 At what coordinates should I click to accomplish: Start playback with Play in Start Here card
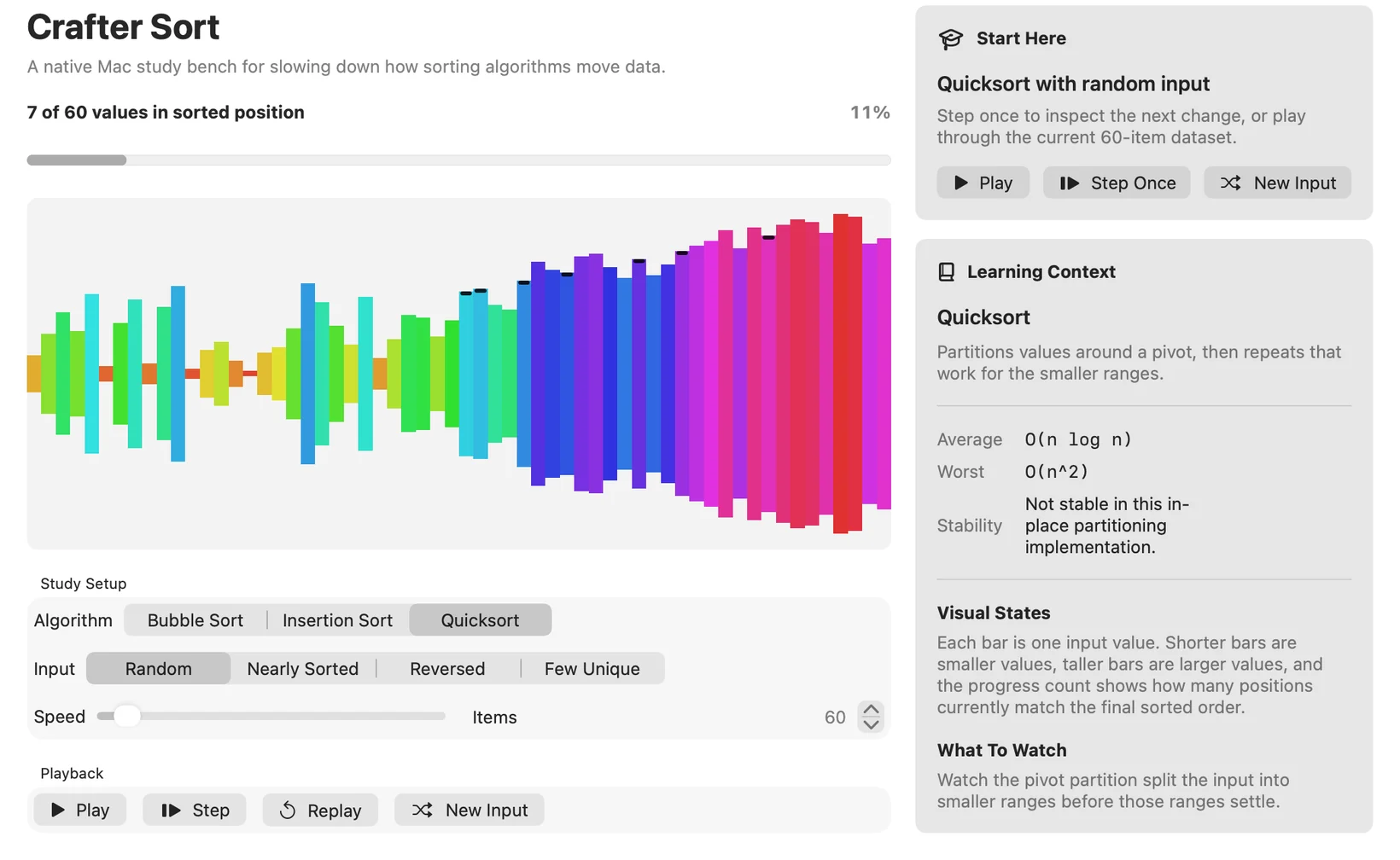[x=983, y=183]
